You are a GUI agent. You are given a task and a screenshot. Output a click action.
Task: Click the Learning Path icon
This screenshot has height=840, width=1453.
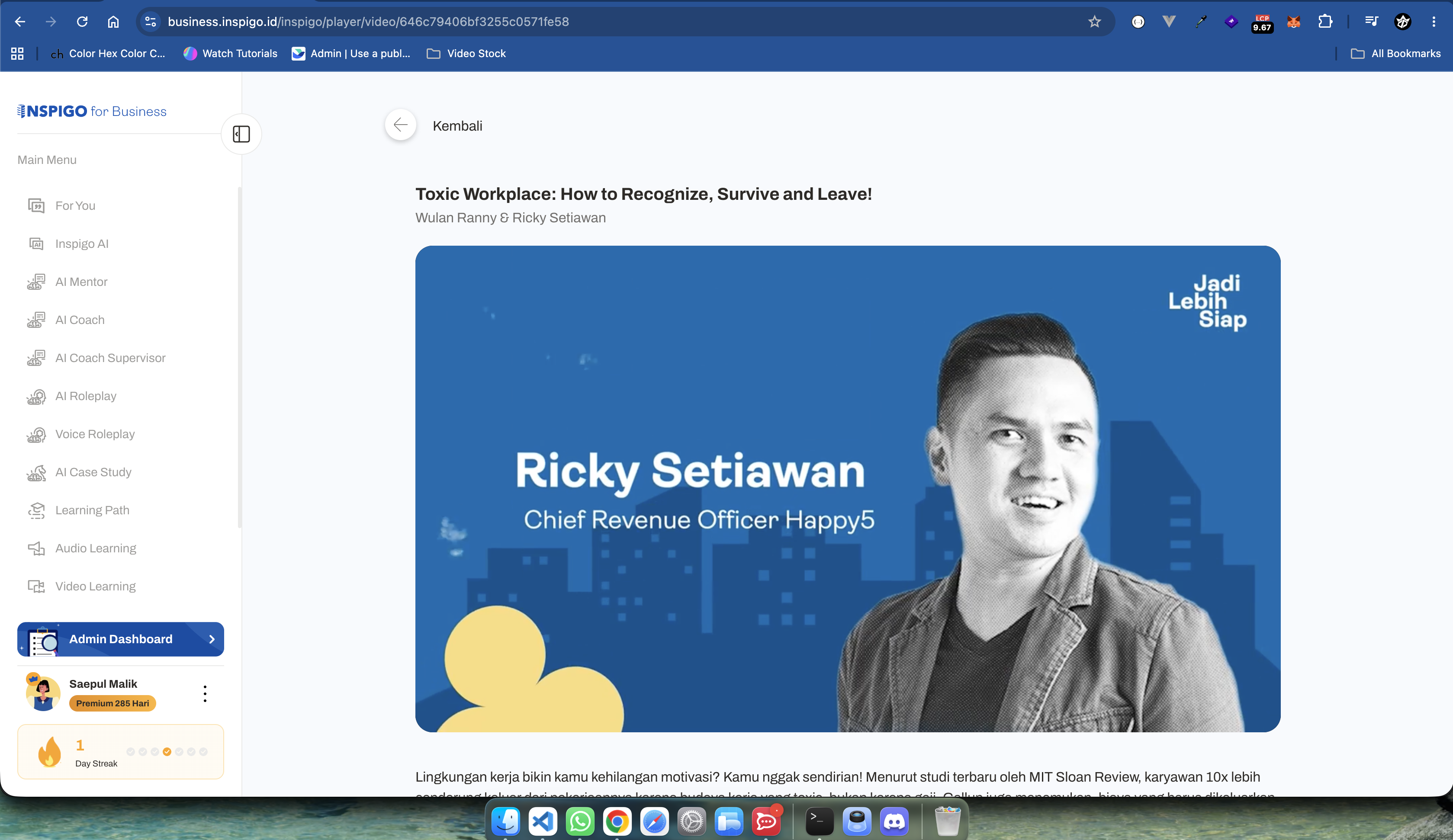pyautogui.click(x=36, y=510)
